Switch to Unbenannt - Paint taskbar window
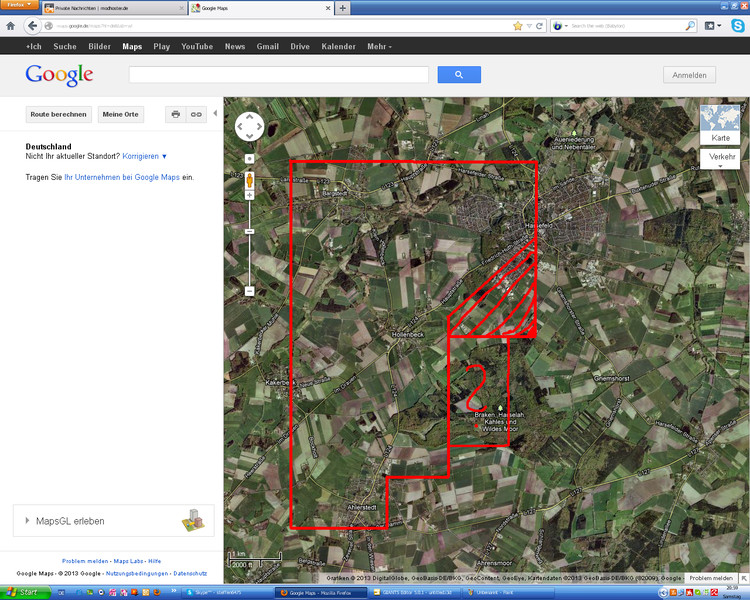The height and width of the screenshot is (600, 750). coord(508,592)
